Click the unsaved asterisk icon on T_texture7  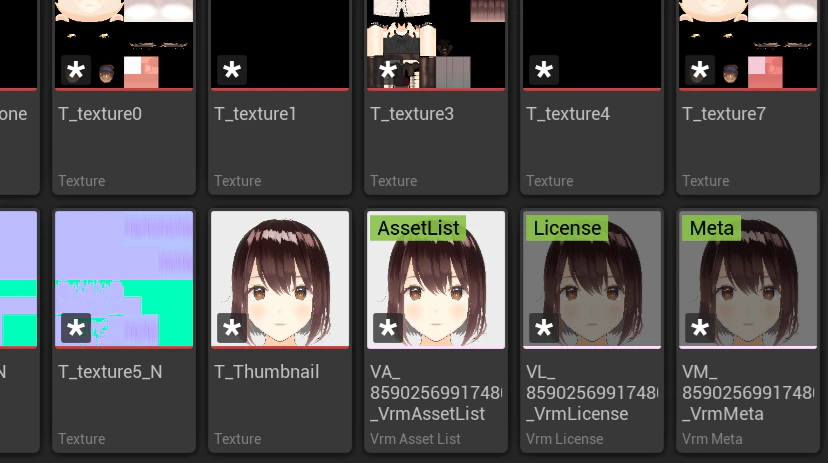700,70
